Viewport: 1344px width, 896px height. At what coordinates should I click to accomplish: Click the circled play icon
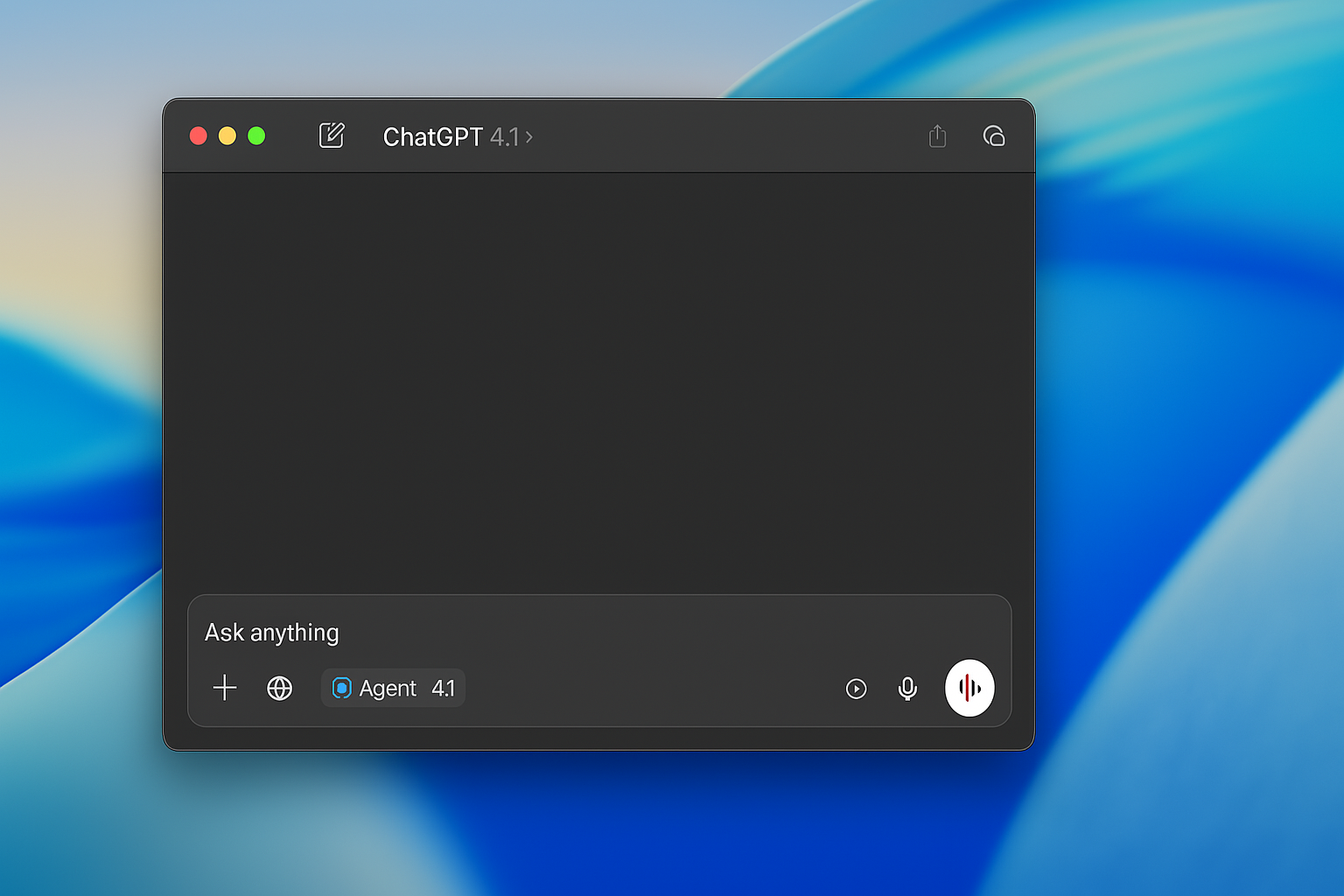click(857, 689)
